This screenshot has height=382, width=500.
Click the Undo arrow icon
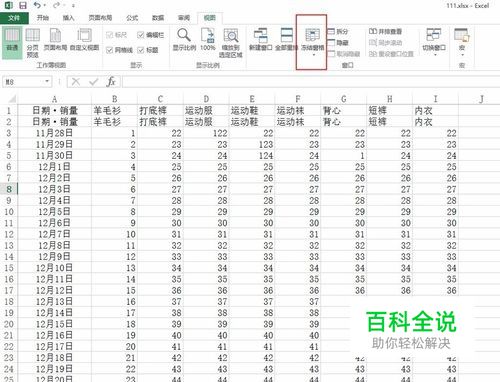coord(37,5)
